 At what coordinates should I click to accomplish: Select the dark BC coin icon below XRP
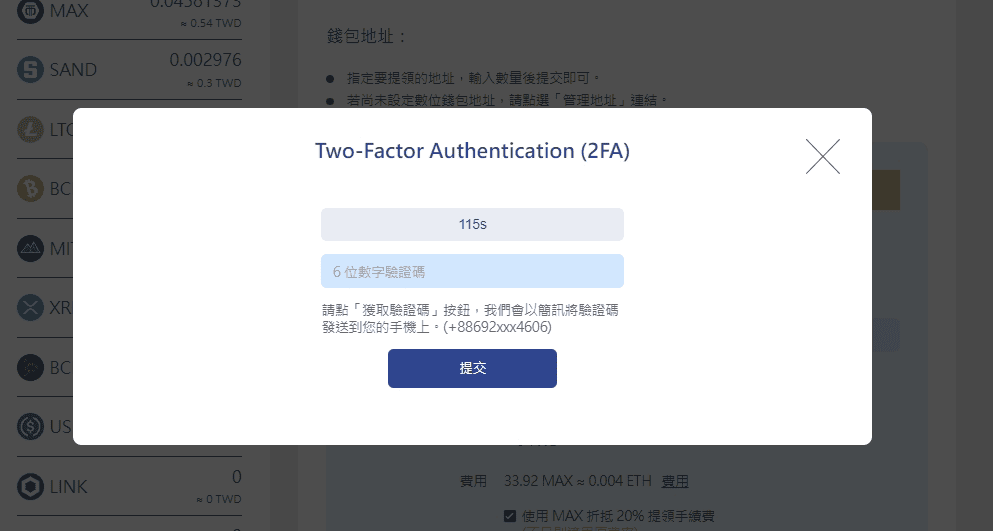pos(30,368)
